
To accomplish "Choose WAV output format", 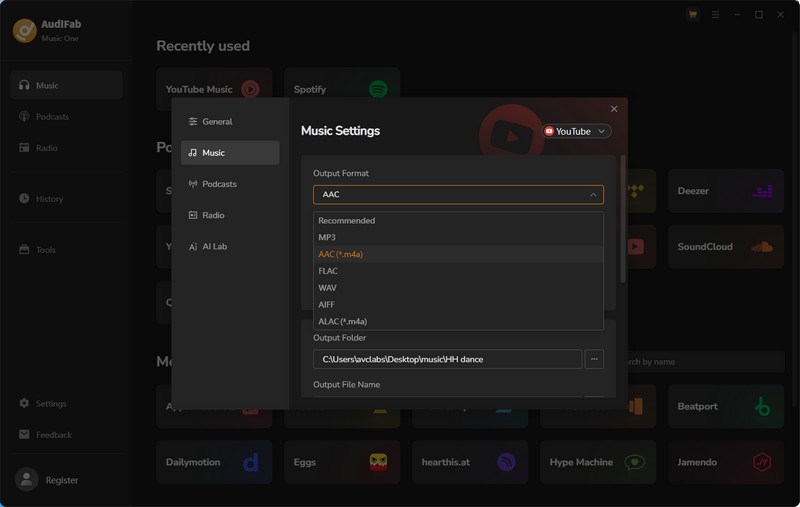I will point(458,288).
